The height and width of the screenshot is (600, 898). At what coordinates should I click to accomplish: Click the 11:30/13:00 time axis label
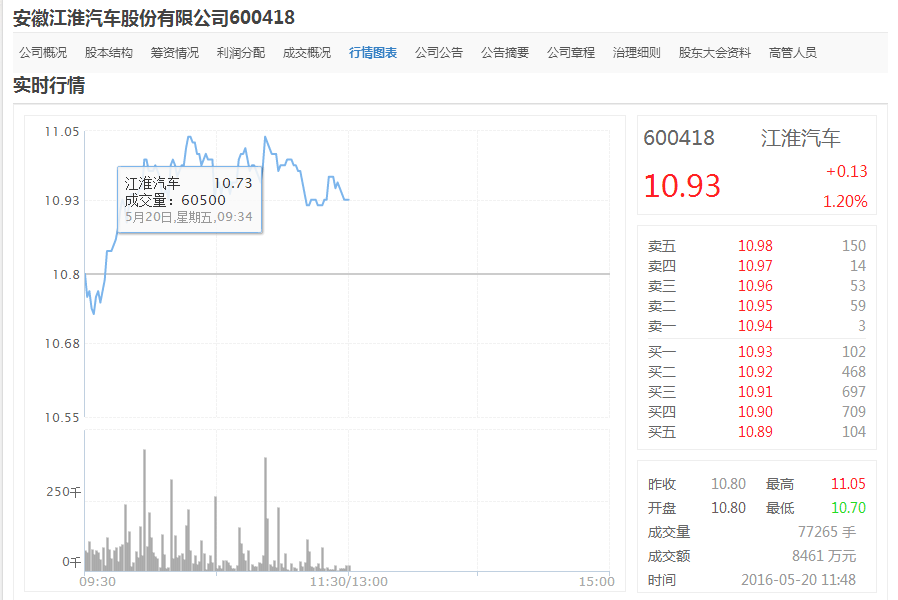point(348,581)
